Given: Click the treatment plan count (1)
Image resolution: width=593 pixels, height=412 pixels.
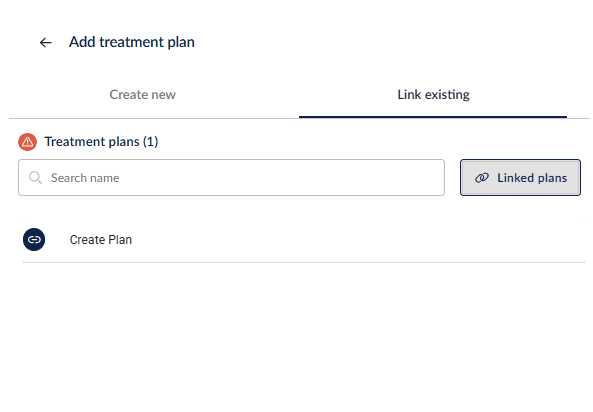Looking at the screenshot, I should coord(151,141).
